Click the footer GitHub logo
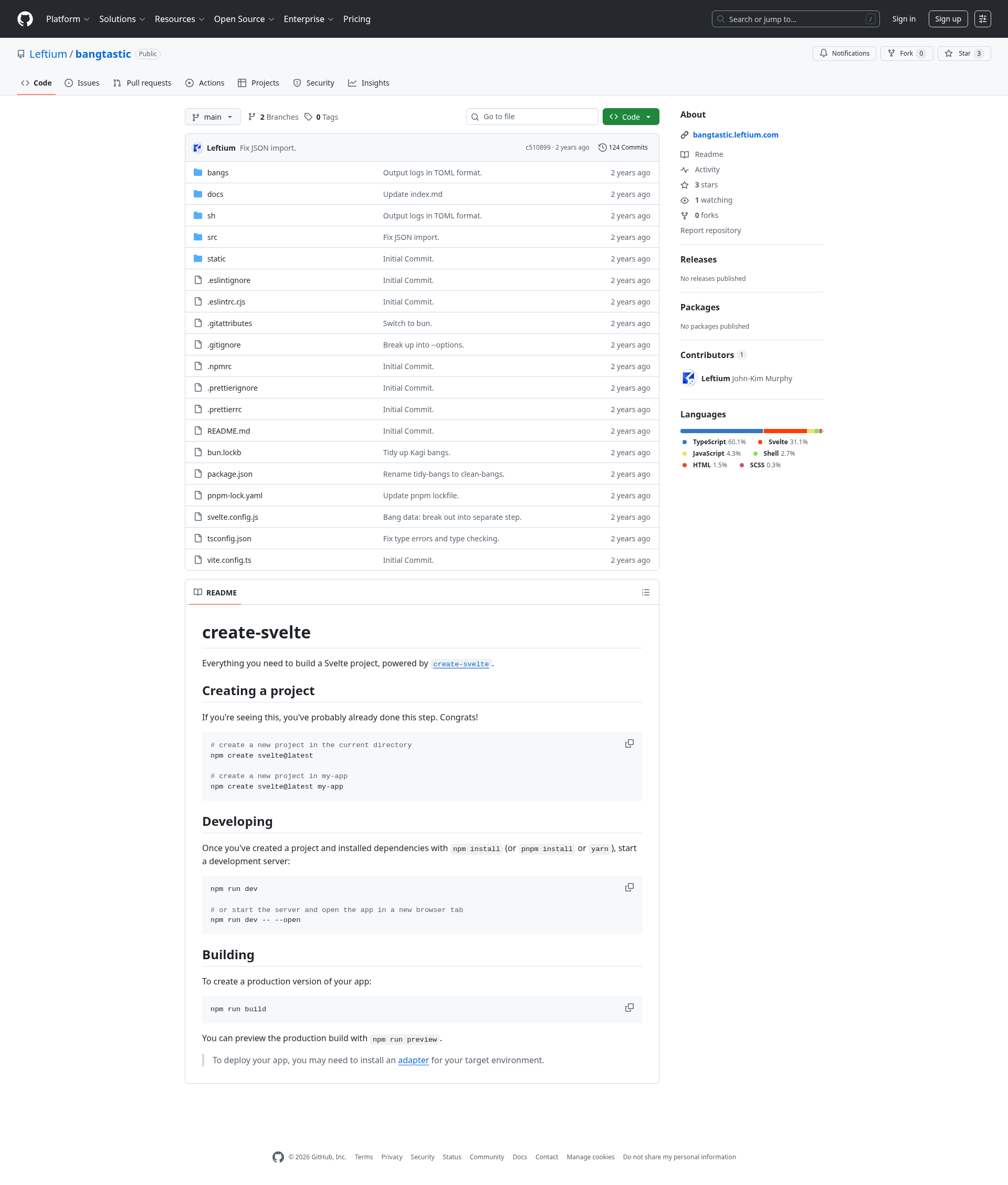 278,1157
